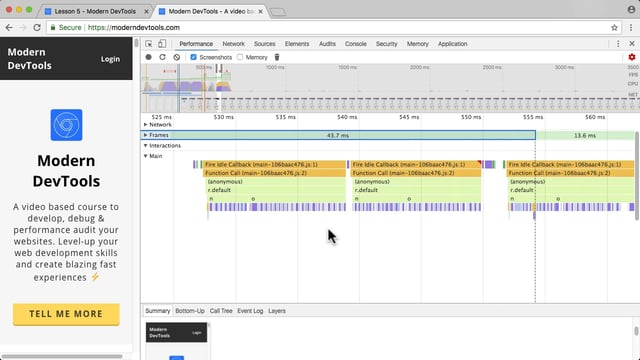The width and height of the screenshot is (640, 360).
Task: Reload the page in the browser
Action: 37,28
